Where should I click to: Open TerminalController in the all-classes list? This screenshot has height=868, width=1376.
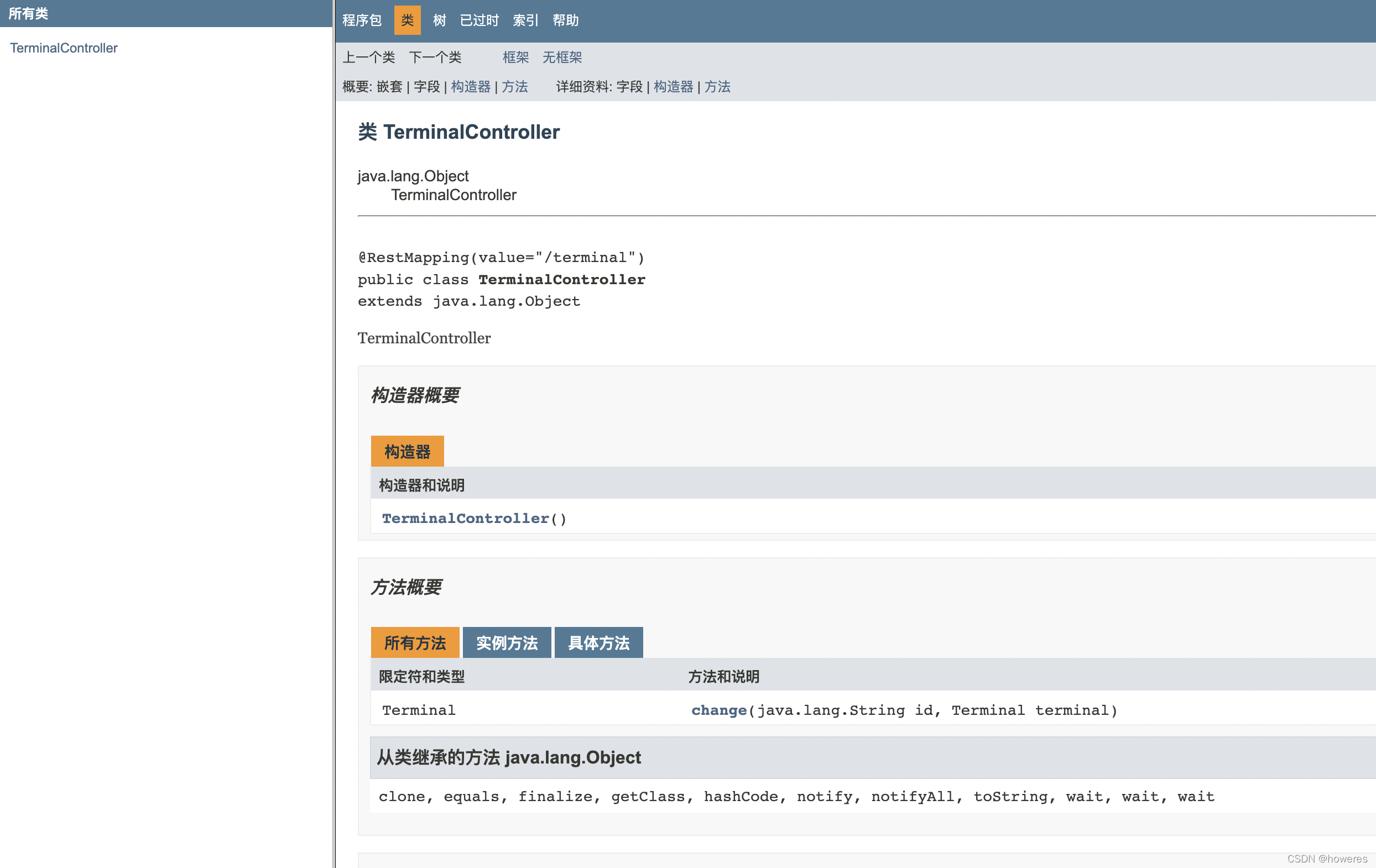(64, 48)
